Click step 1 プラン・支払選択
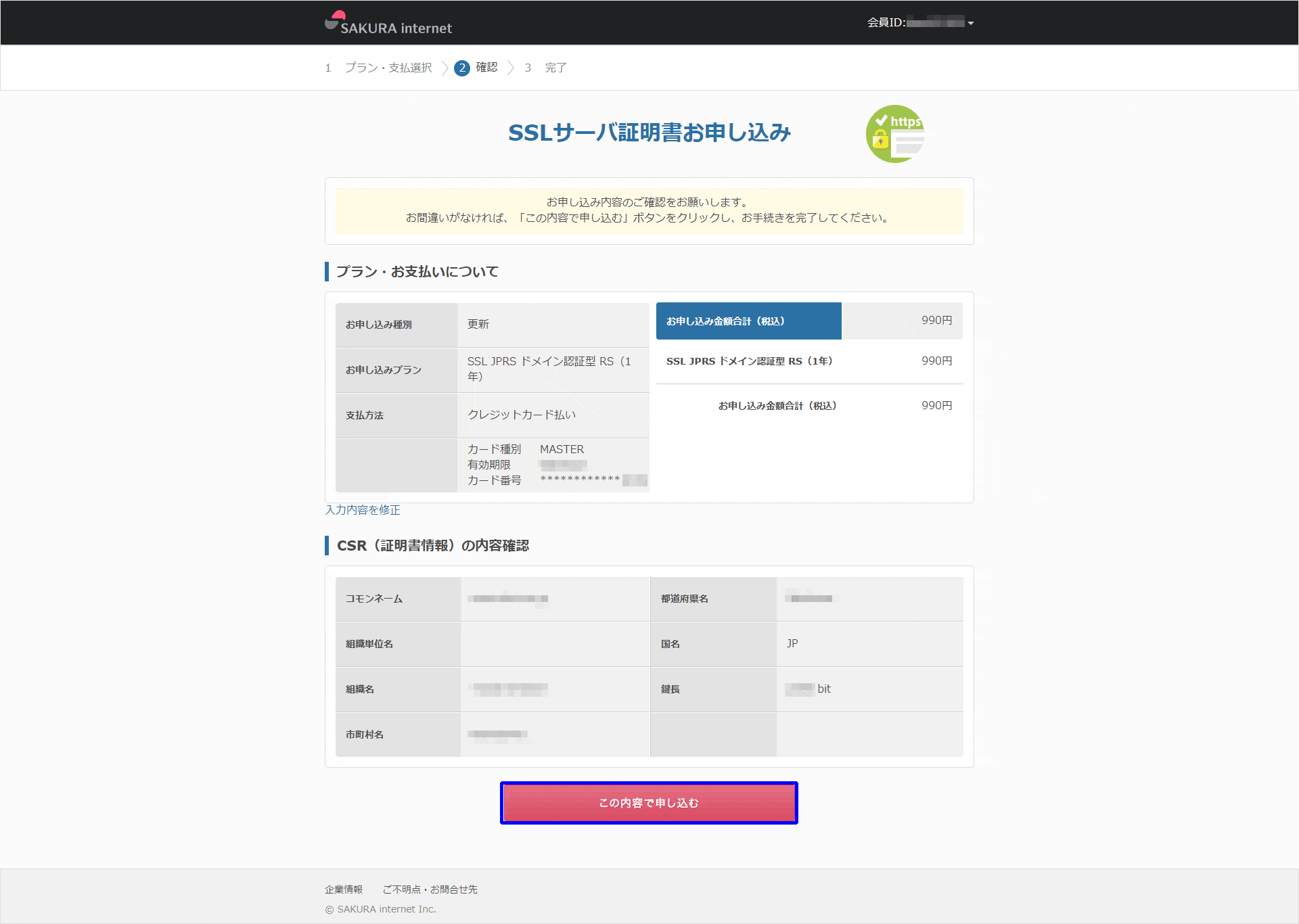The width and height of the screenshot is (1299, 924). (x=379, y=68)
